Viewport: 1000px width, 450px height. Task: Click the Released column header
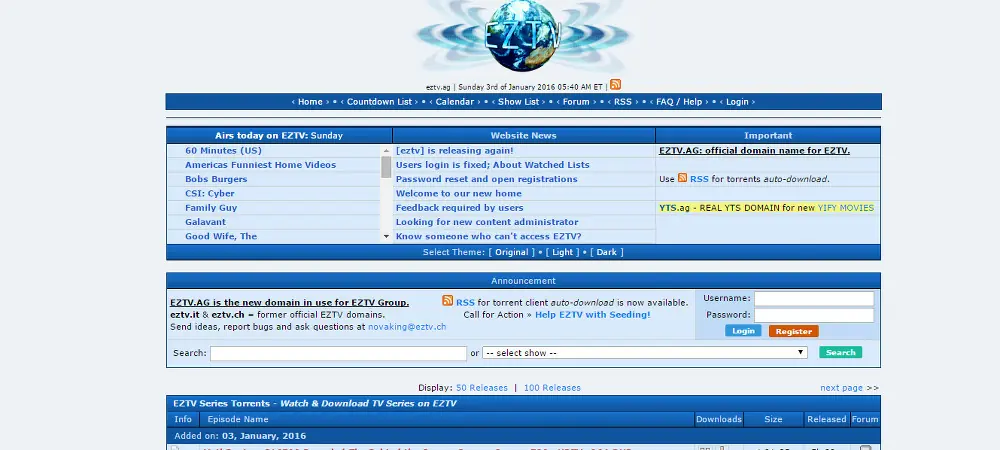827,419
